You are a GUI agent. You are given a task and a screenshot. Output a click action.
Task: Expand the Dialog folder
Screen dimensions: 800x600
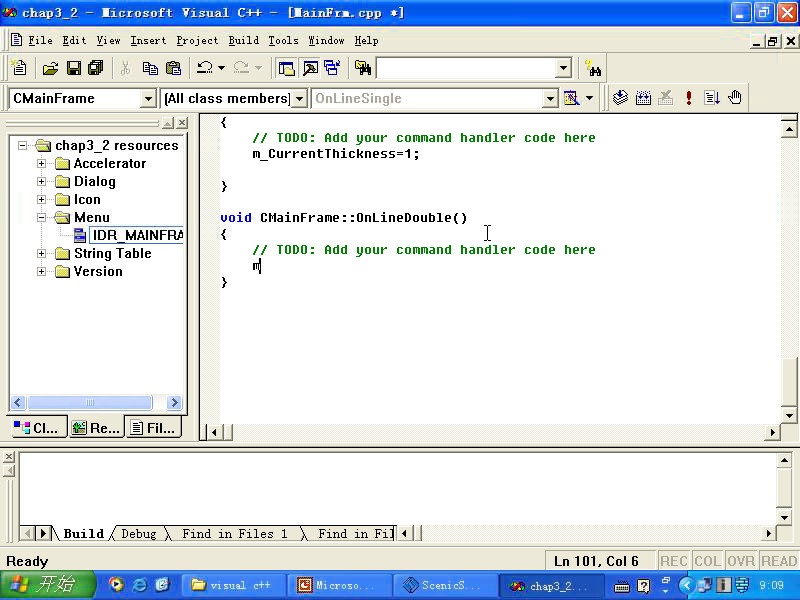(41, 181)
